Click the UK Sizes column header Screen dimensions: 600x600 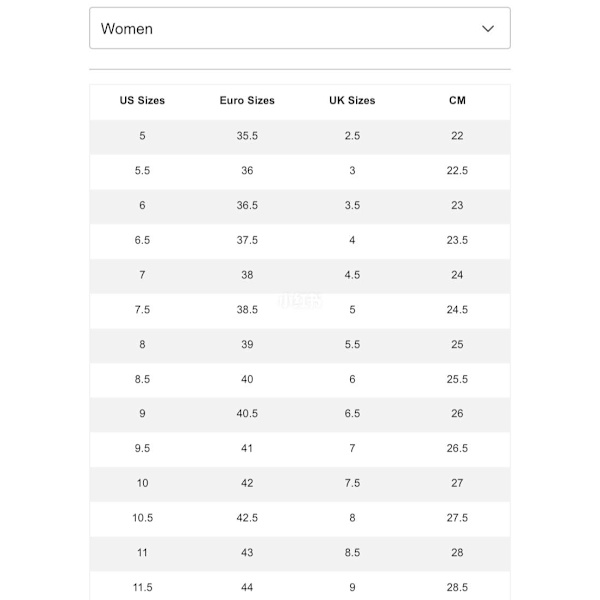click(352, 101)
